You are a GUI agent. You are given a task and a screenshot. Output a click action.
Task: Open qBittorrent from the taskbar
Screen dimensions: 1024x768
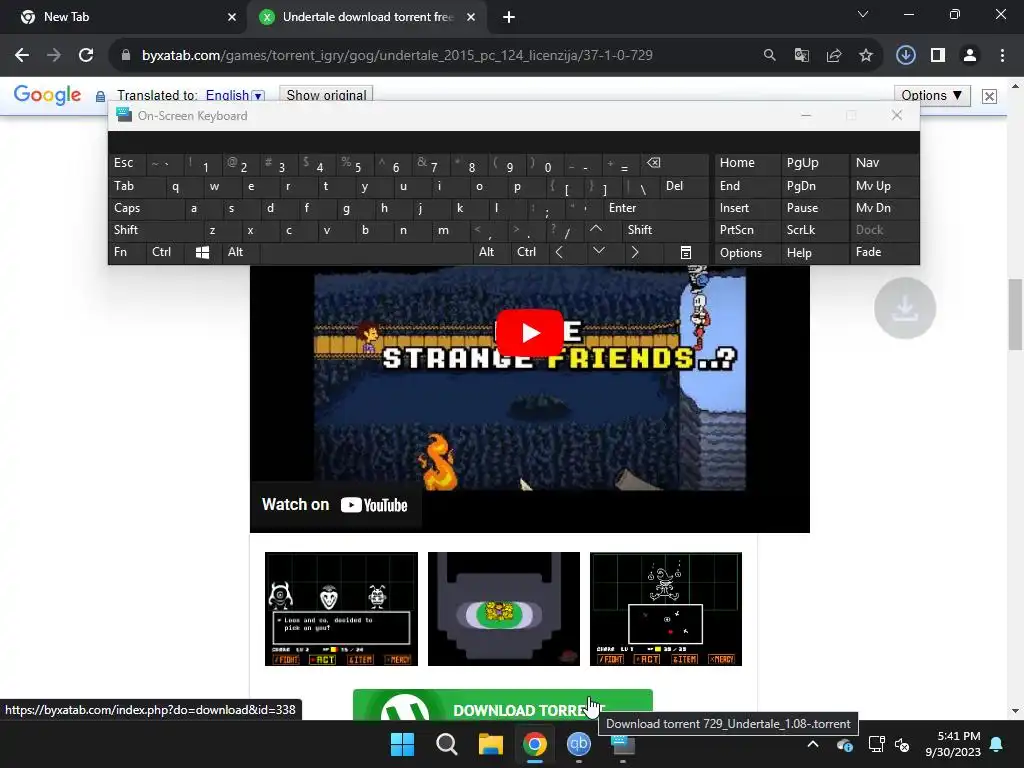(x=579, y=744)
